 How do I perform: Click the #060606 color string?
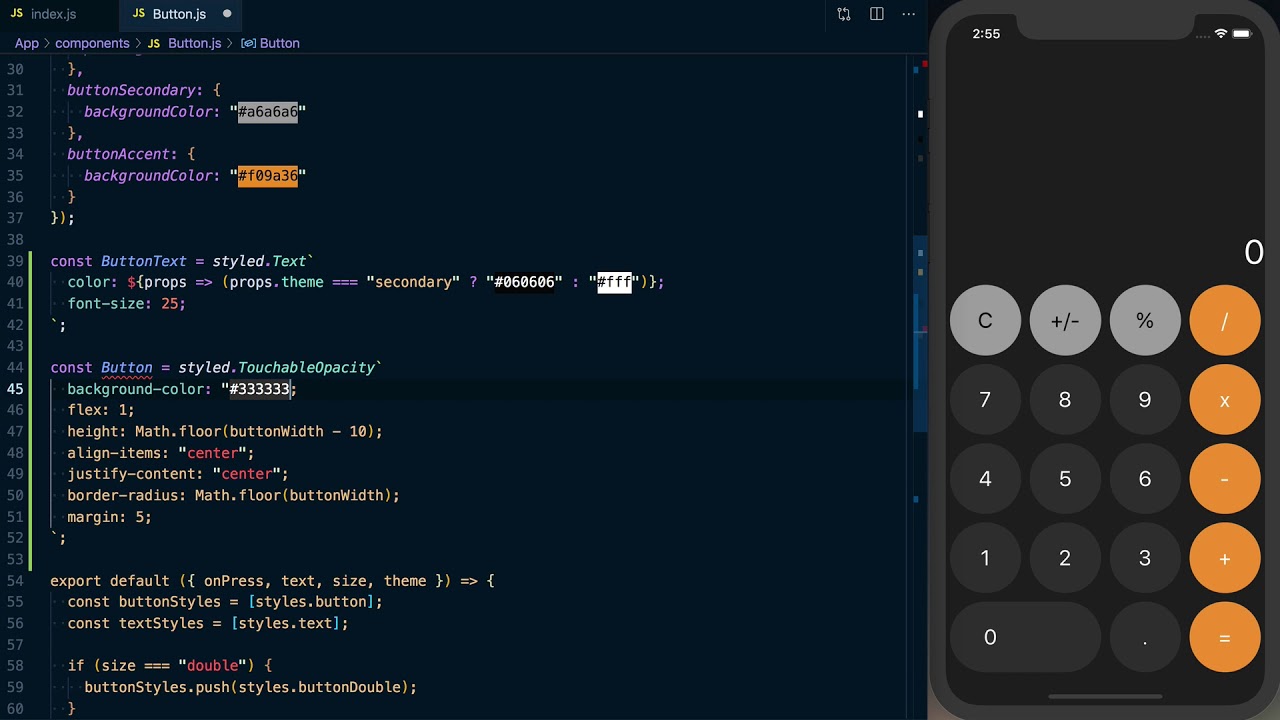[x=524, y=282]
